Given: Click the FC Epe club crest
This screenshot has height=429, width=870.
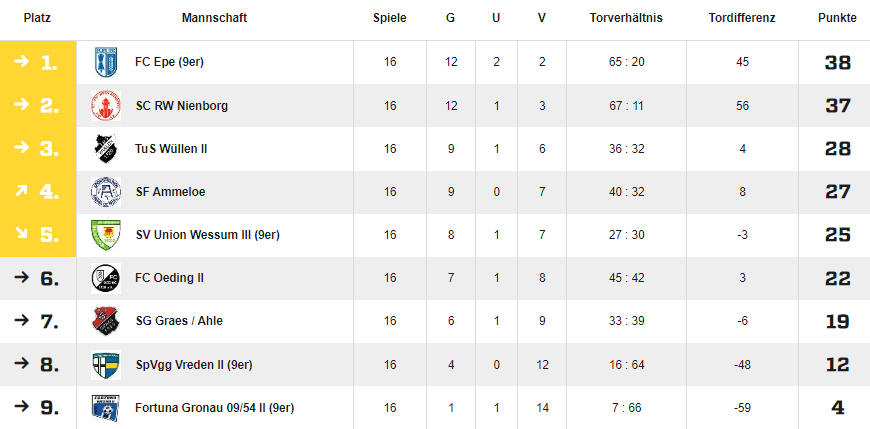Looking at the screenshot, I should pyautogui.click(x=105, y=62).
